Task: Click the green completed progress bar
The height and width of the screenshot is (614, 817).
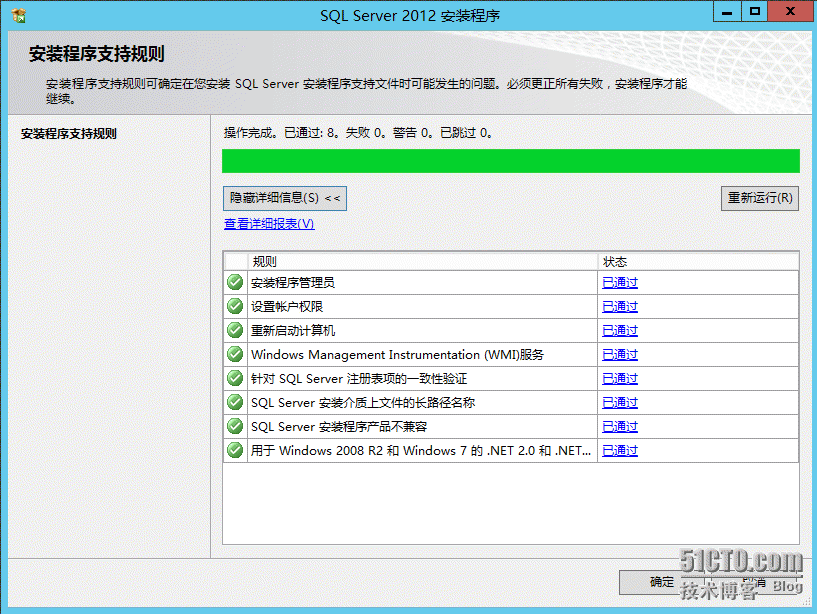Action: [511, 161]
